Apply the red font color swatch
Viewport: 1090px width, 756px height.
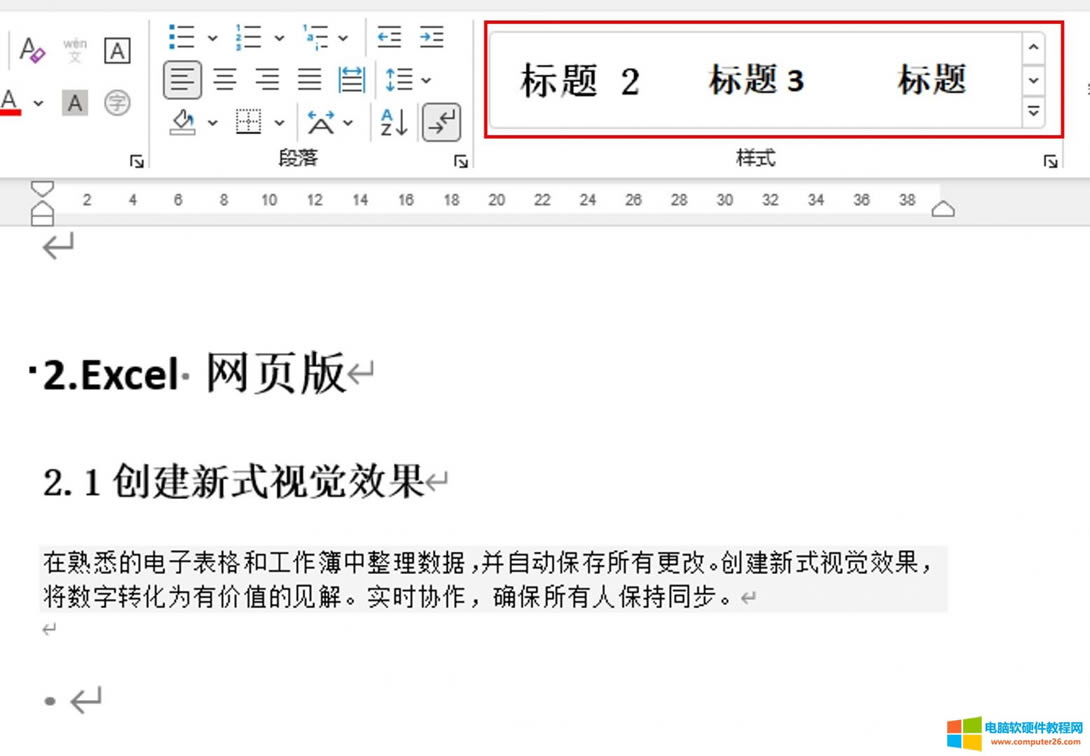[10, 102]
